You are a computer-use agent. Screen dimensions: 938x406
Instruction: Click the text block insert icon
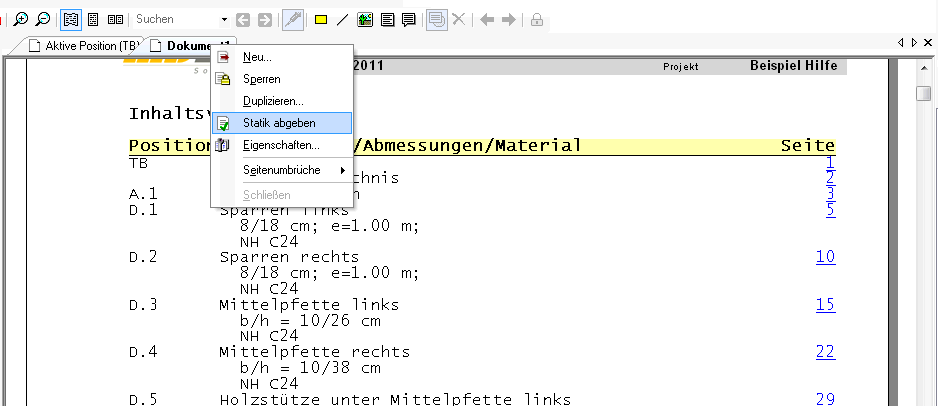click(388, 20)
